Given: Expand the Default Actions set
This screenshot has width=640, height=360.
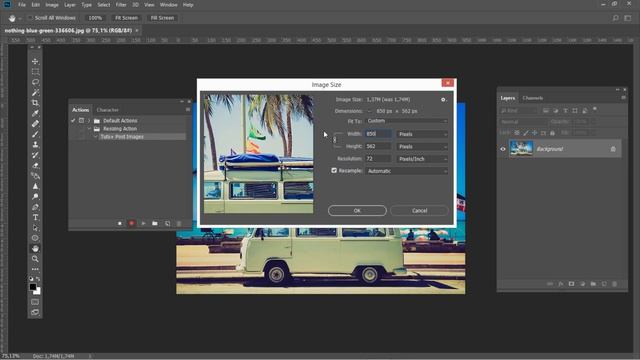Looking at the screenshot, I should (89, 120).
